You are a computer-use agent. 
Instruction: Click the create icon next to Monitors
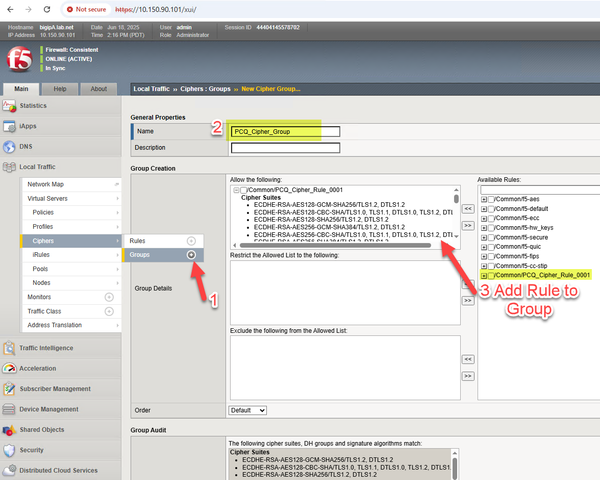tap(109, 297)
